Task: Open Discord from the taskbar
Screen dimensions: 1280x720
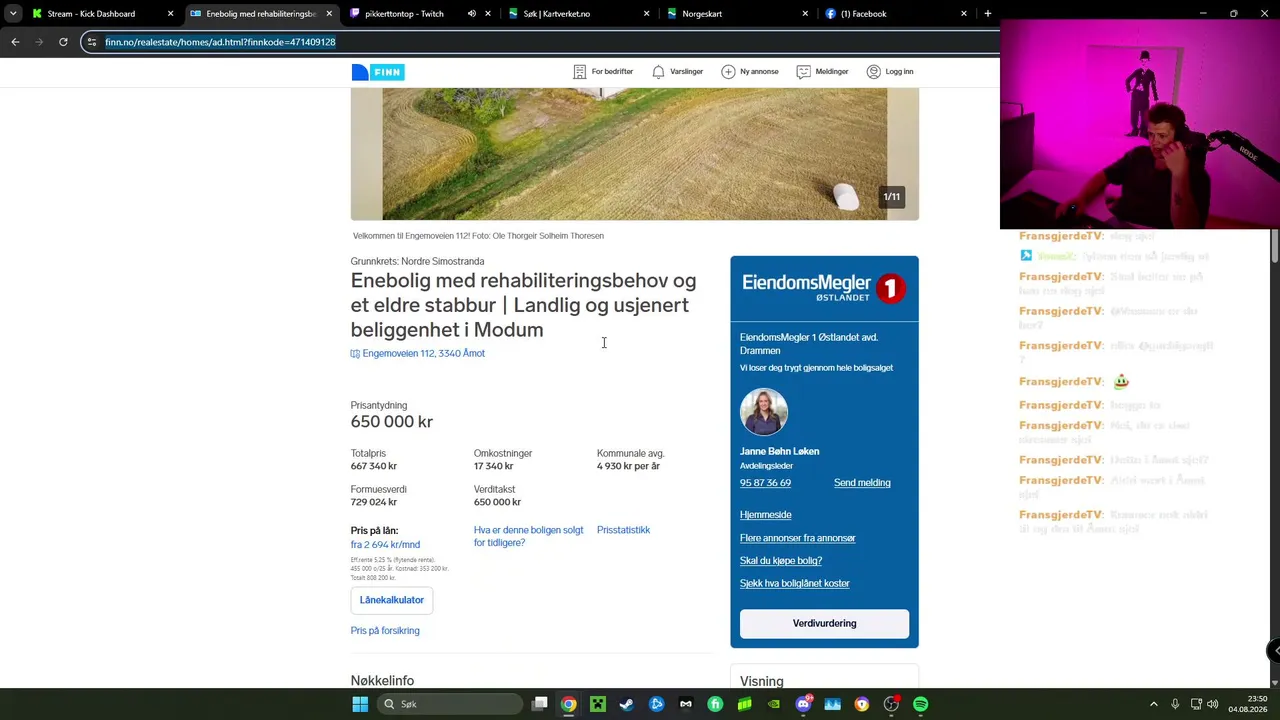Action: [x=803, y=704]
